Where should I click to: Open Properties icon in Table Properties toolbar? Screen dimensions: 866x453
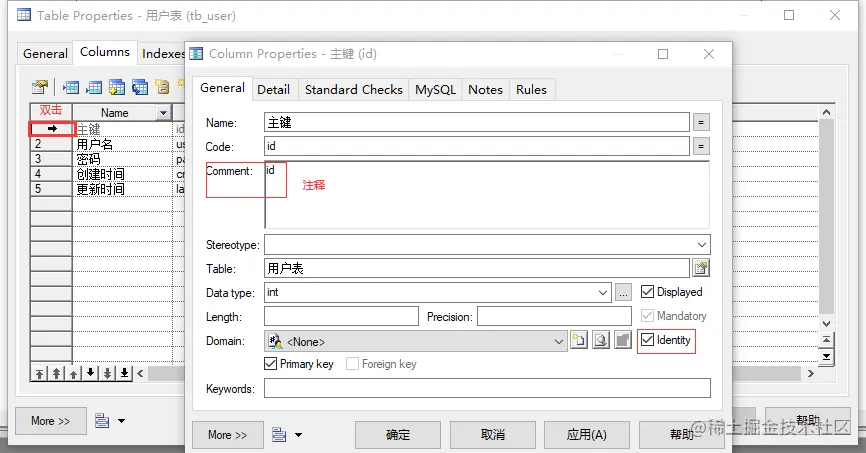[x=40, y=87]
